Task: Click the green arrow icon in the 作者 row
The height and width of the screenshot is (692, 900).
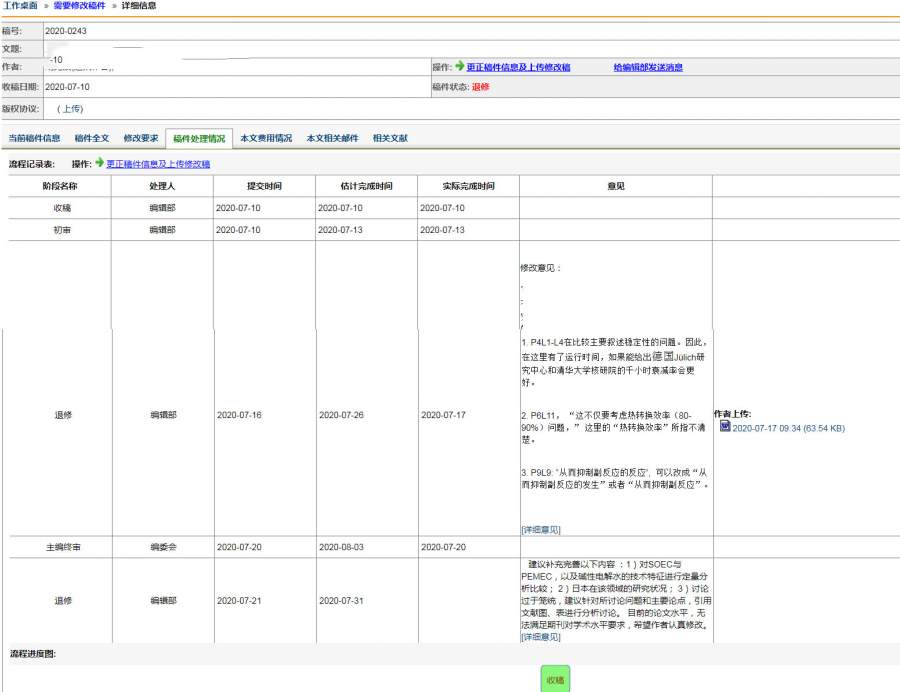Action: [459, 67]
